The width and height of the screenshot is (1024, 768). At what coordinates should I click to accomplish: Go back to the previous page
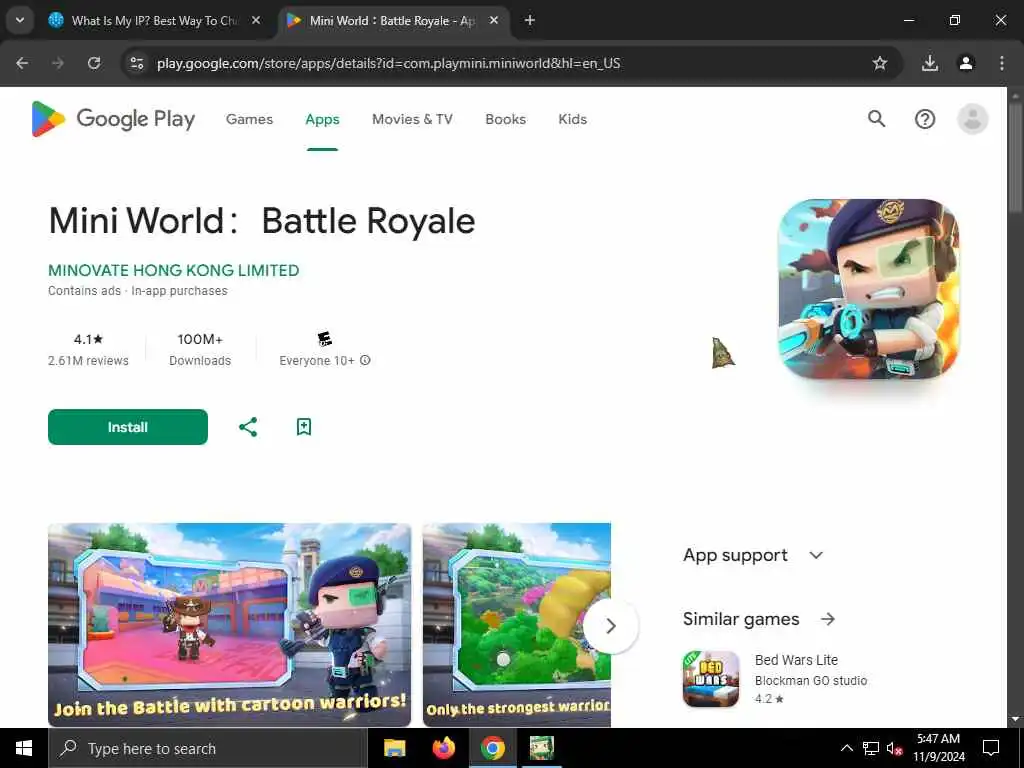click(22, 63)
